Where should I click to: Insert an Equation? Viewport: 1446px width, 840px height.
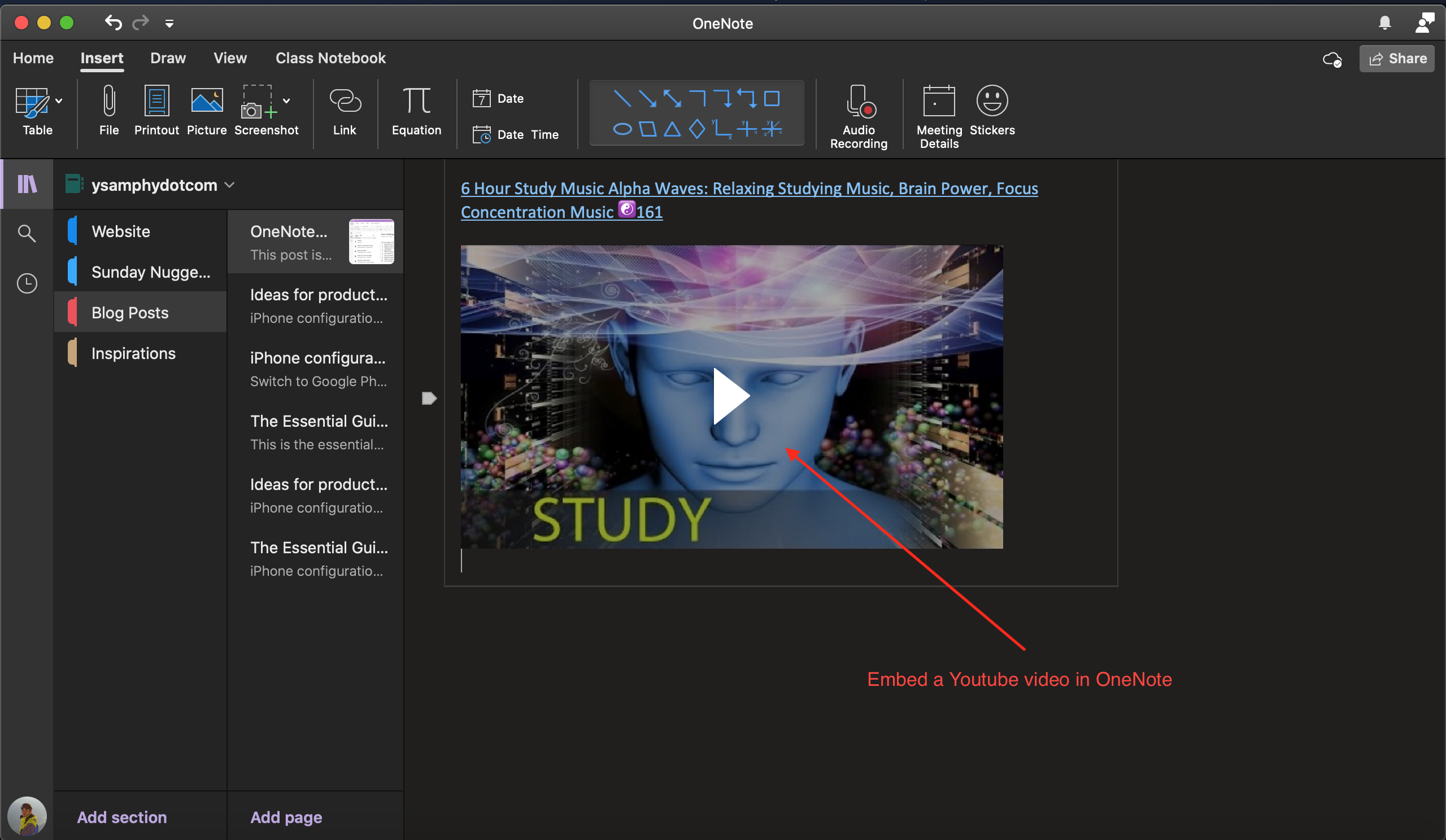(417, 111)
